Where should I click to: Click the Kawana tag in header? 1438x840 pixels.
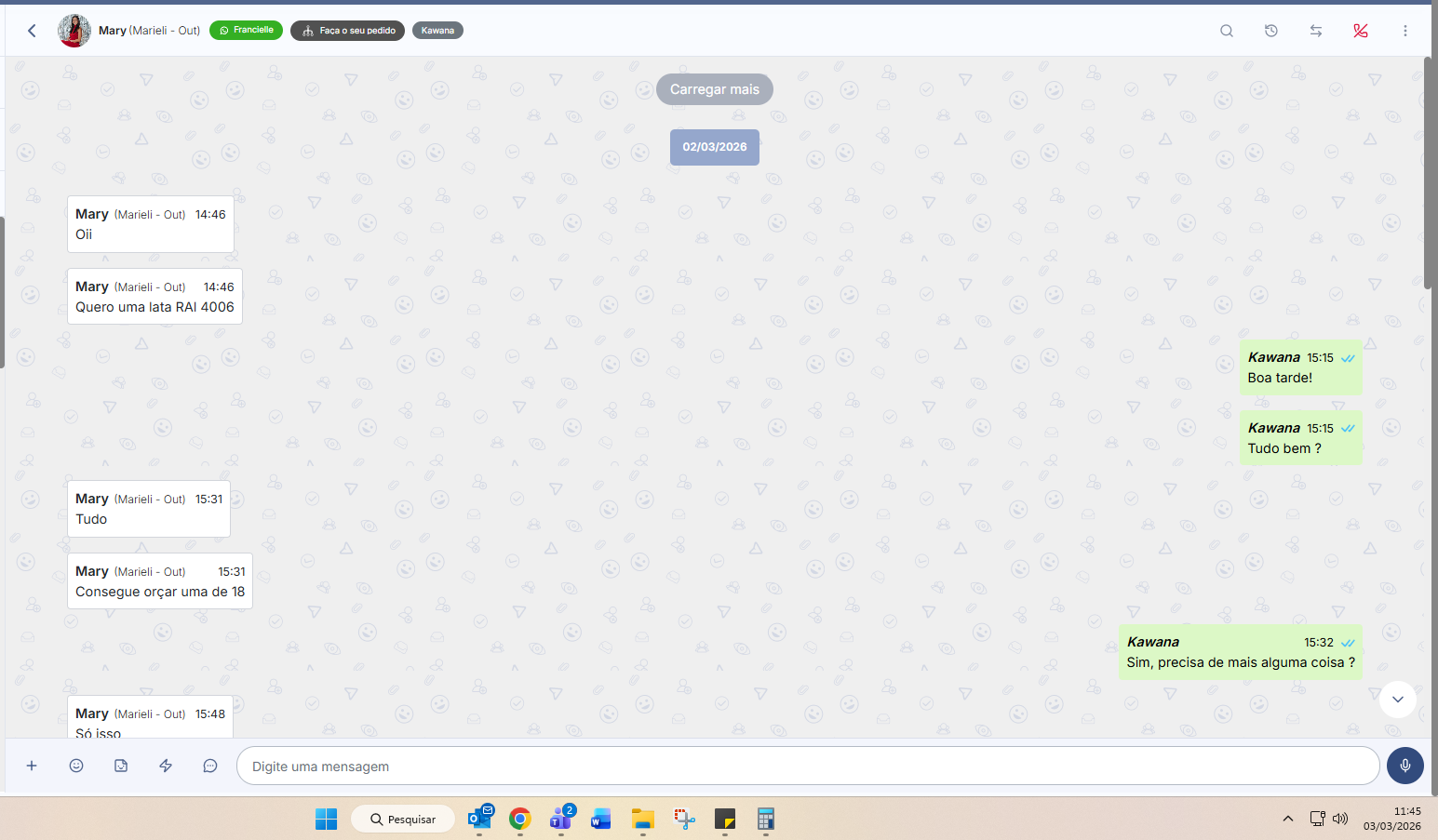pyautogui.click(x=437, y=31)
